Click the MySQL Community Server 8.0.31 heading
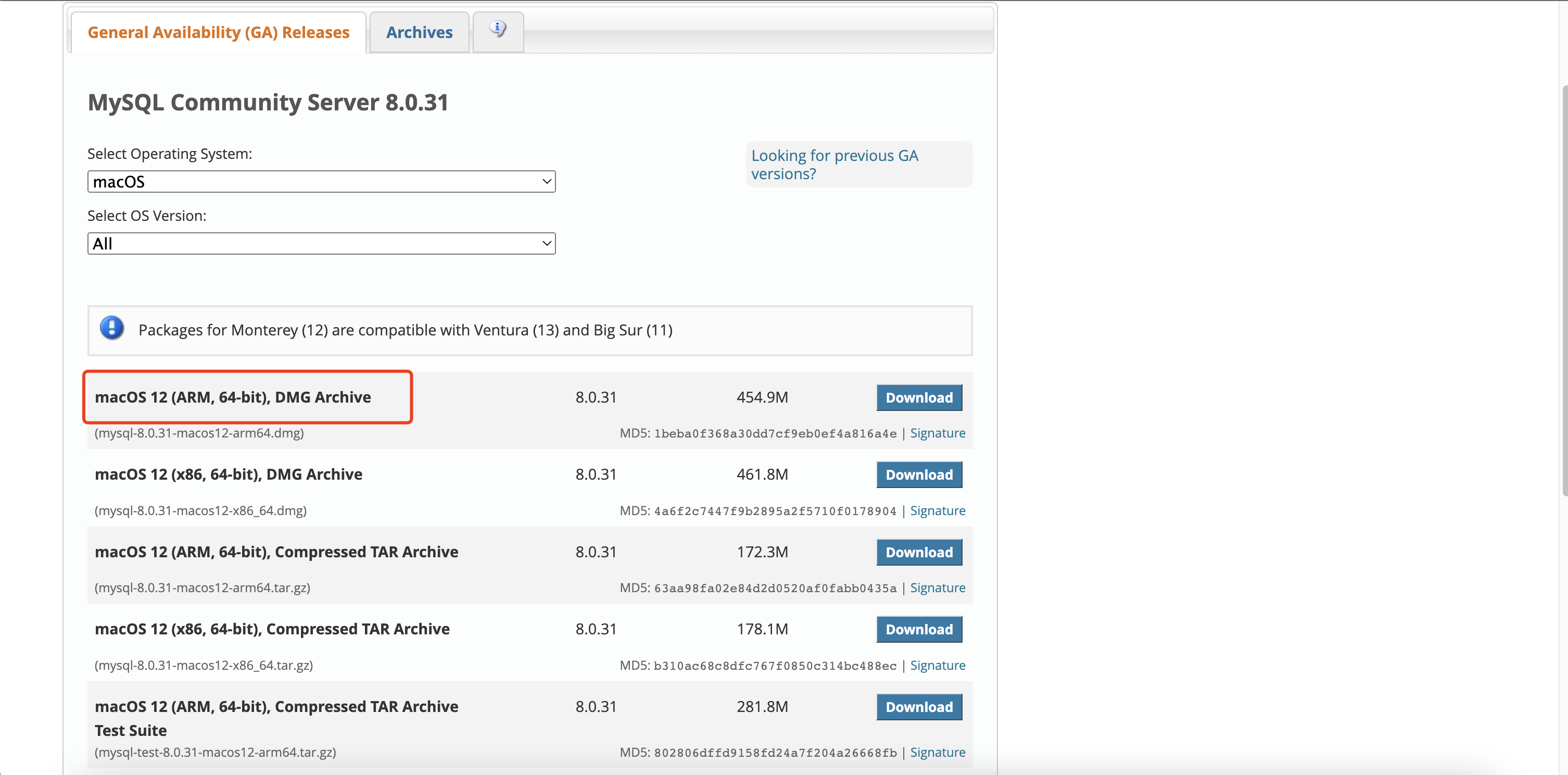The width and height of the screenshot is (1568, 775). [268, 102]
